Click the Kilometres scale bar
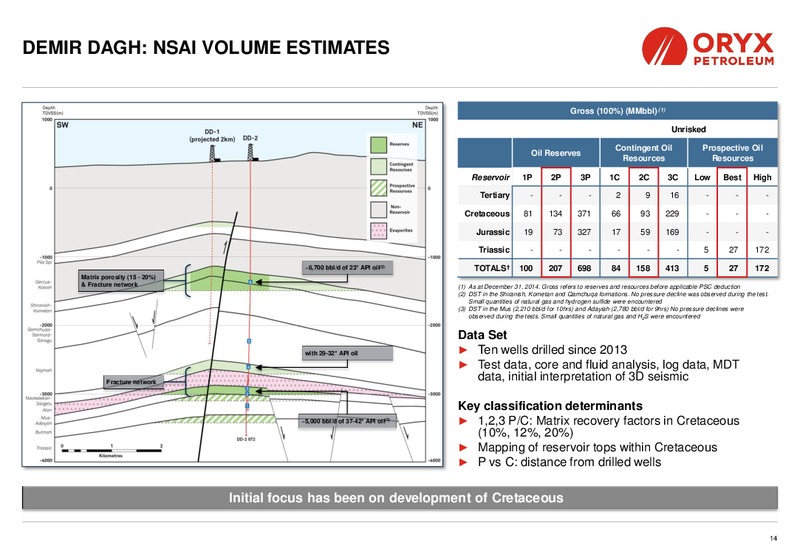The height and width of the screenshot is (554, 800). click(x=111, y=450)
